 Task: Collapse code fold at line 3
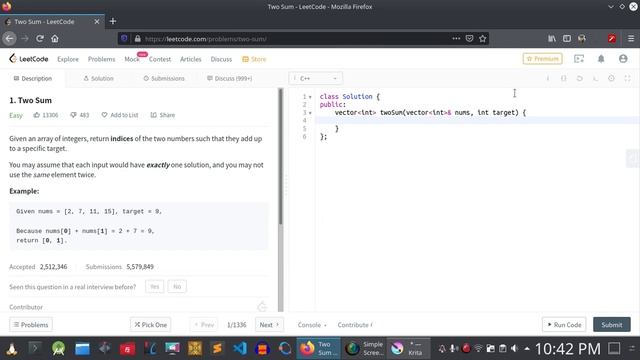click(310, 113)
